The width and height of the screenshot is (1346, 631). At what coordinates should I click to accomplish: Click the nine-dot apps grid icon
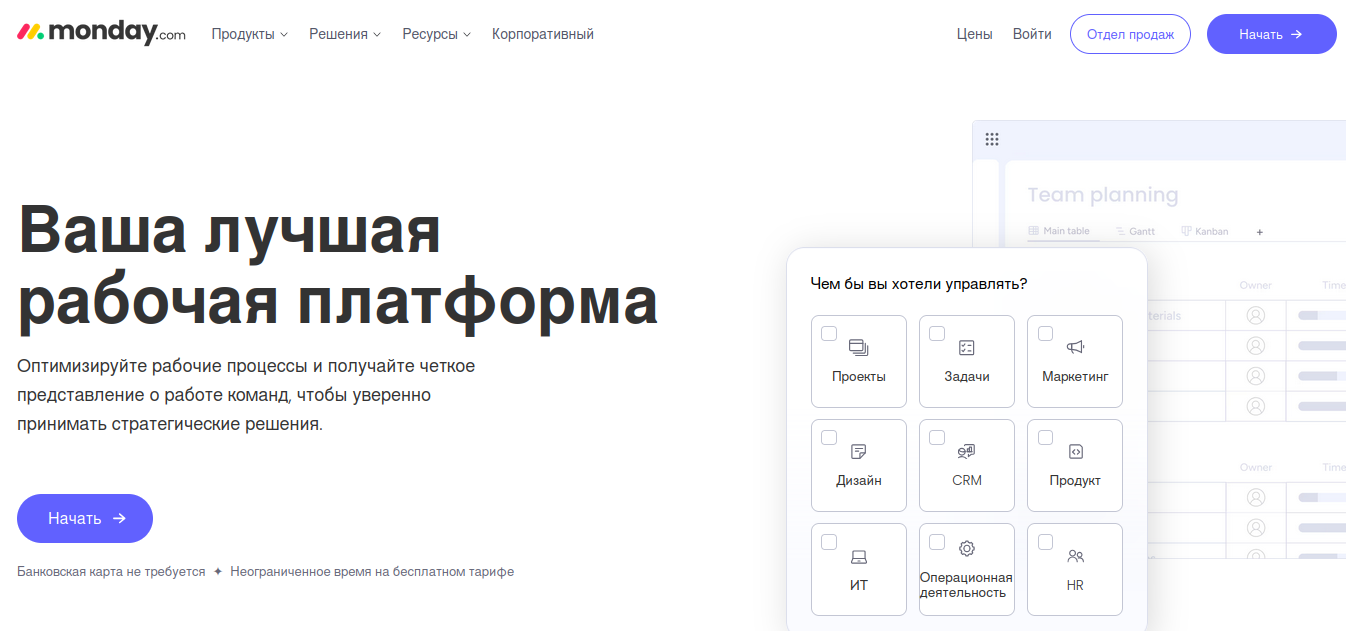click(x=992, y=139)
